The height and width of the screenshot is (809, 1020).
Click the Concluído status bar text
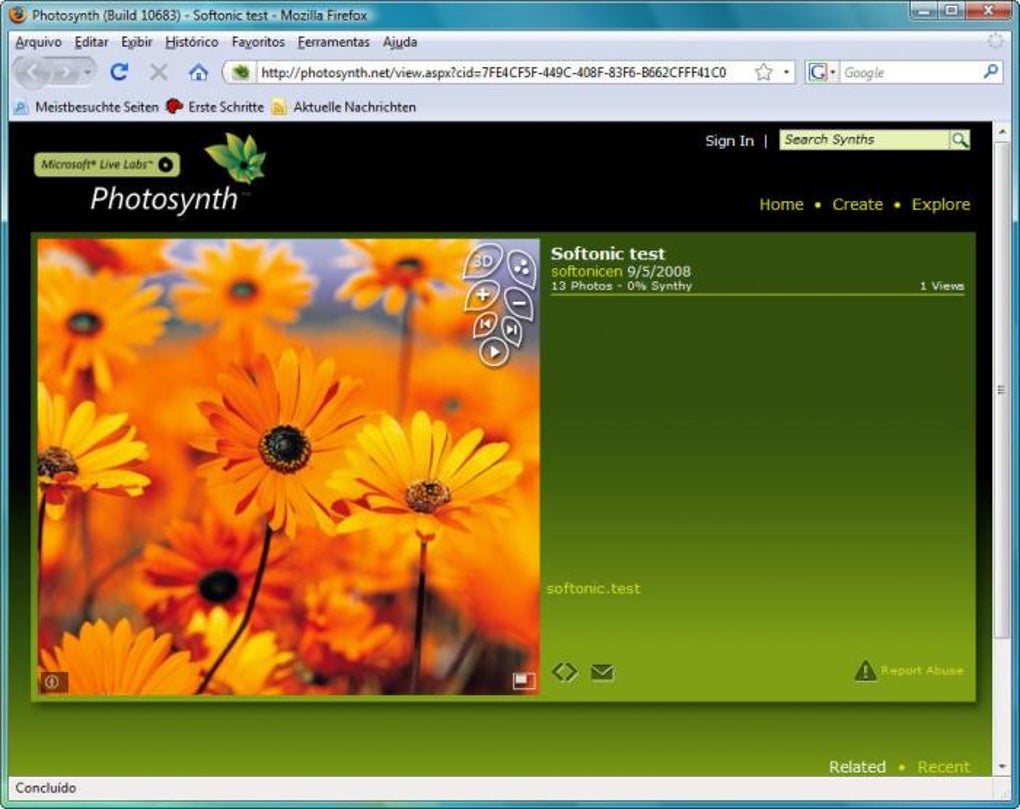46,788
